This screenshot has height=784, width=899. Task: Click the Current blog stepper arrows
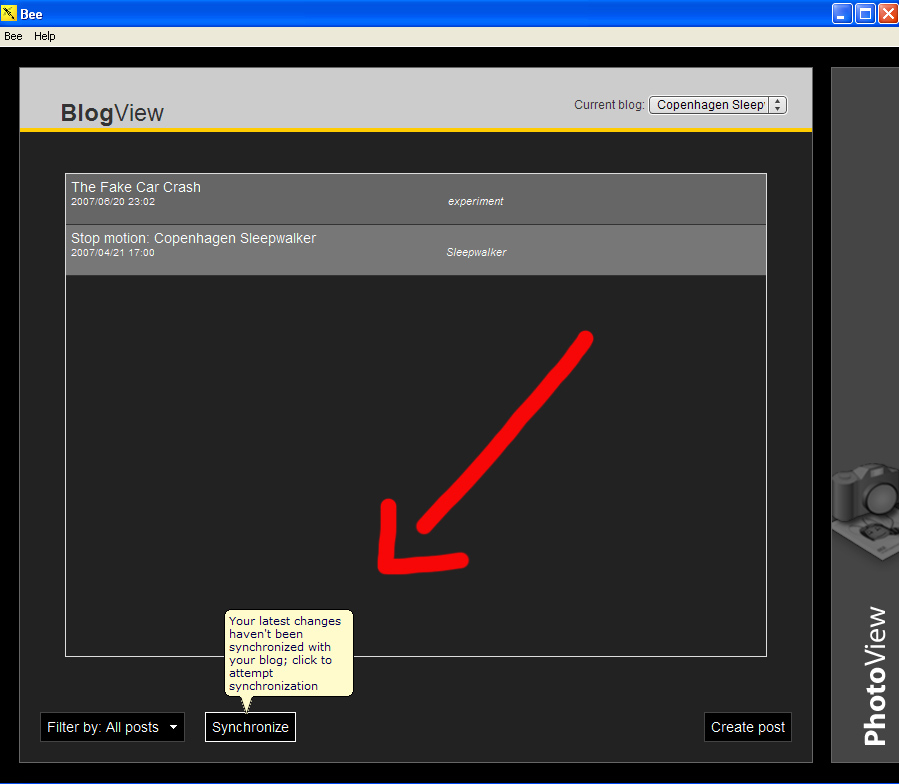click(777, 105)
